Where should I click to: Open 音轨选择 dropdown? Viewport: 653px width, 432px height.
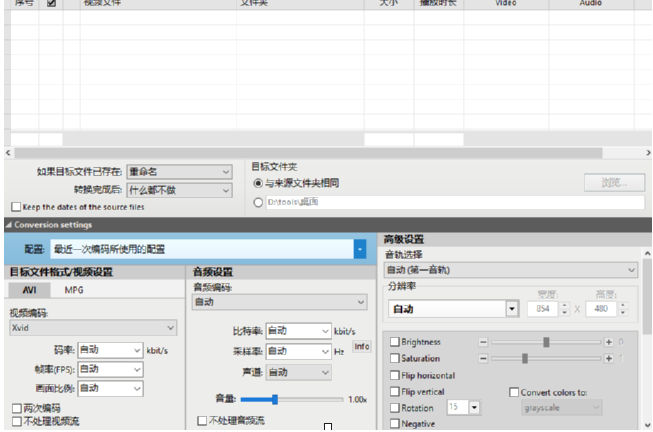coord(511,270)
